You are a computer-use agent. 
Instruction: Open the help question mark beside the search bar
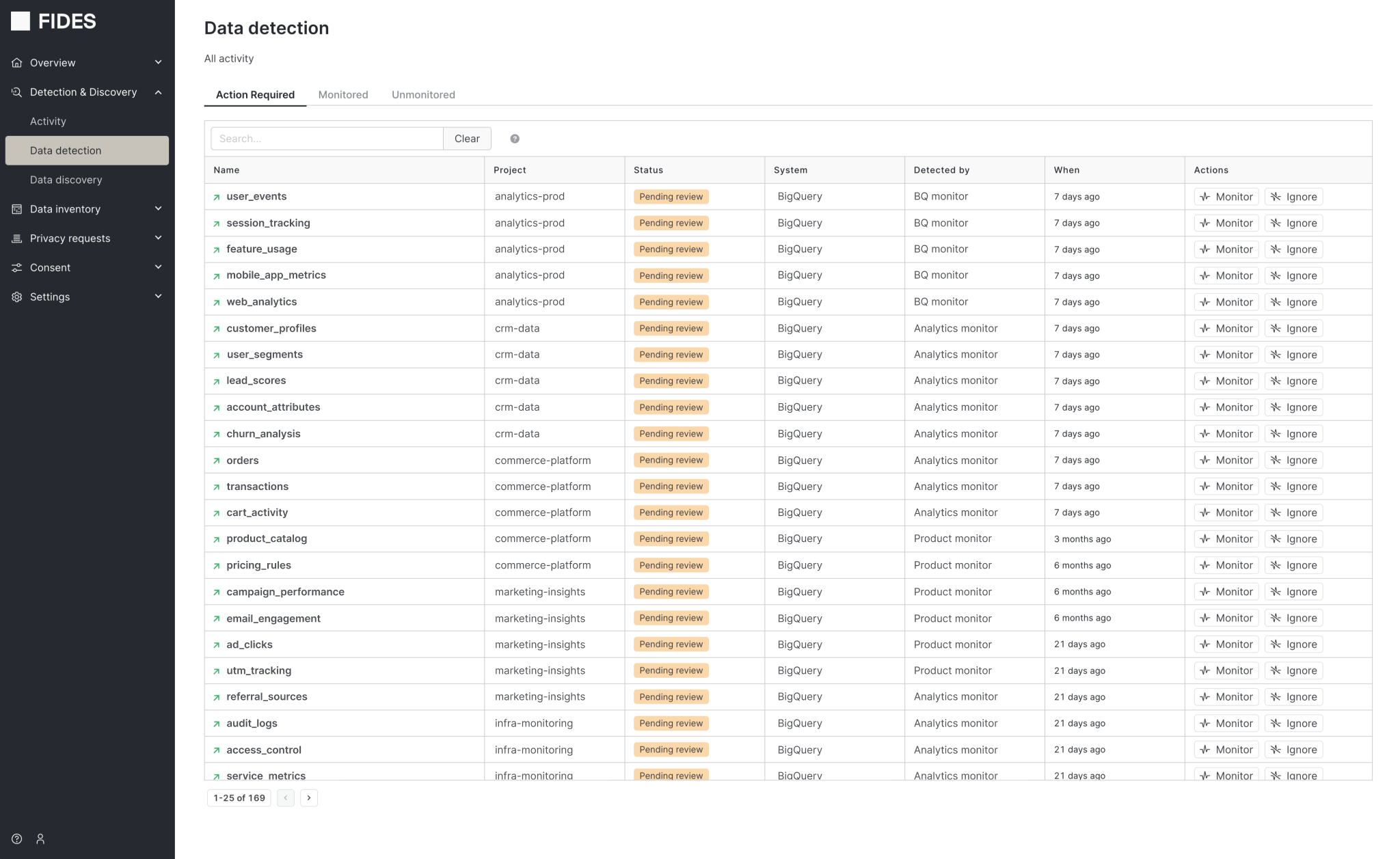tap(515, 138)
